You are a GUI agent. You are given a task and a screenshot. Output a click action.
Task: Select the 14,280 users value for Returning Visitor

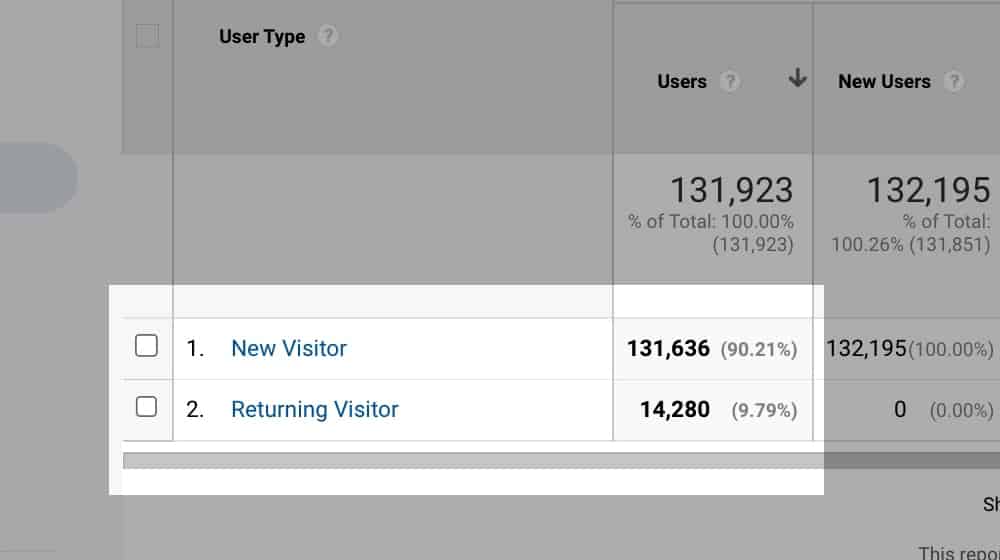(675, 409)
